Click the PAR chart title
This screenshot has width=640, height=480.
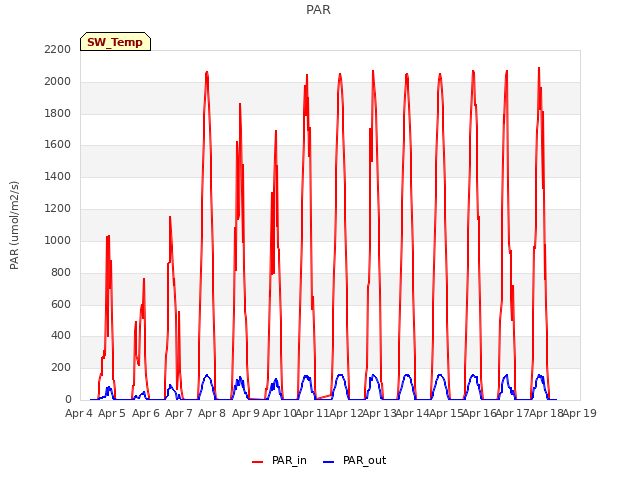318,10
